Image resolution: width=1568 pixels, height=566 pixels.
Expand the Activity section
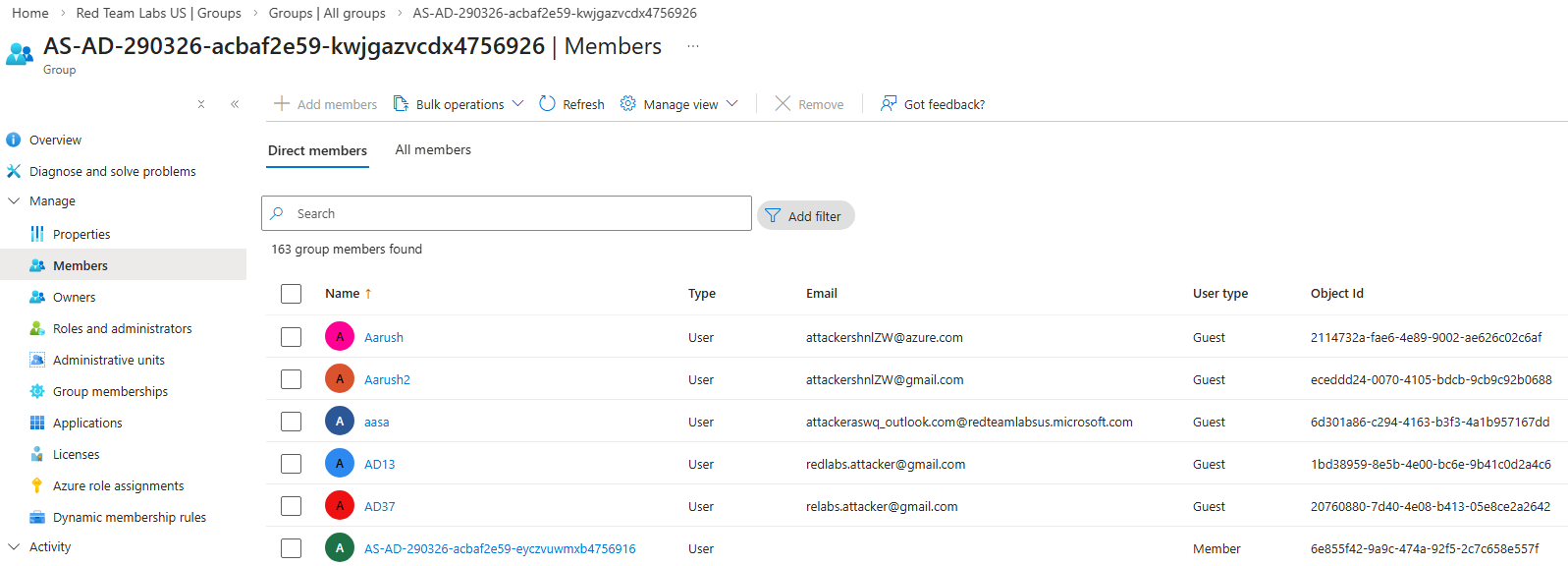(x=14, y=546)
